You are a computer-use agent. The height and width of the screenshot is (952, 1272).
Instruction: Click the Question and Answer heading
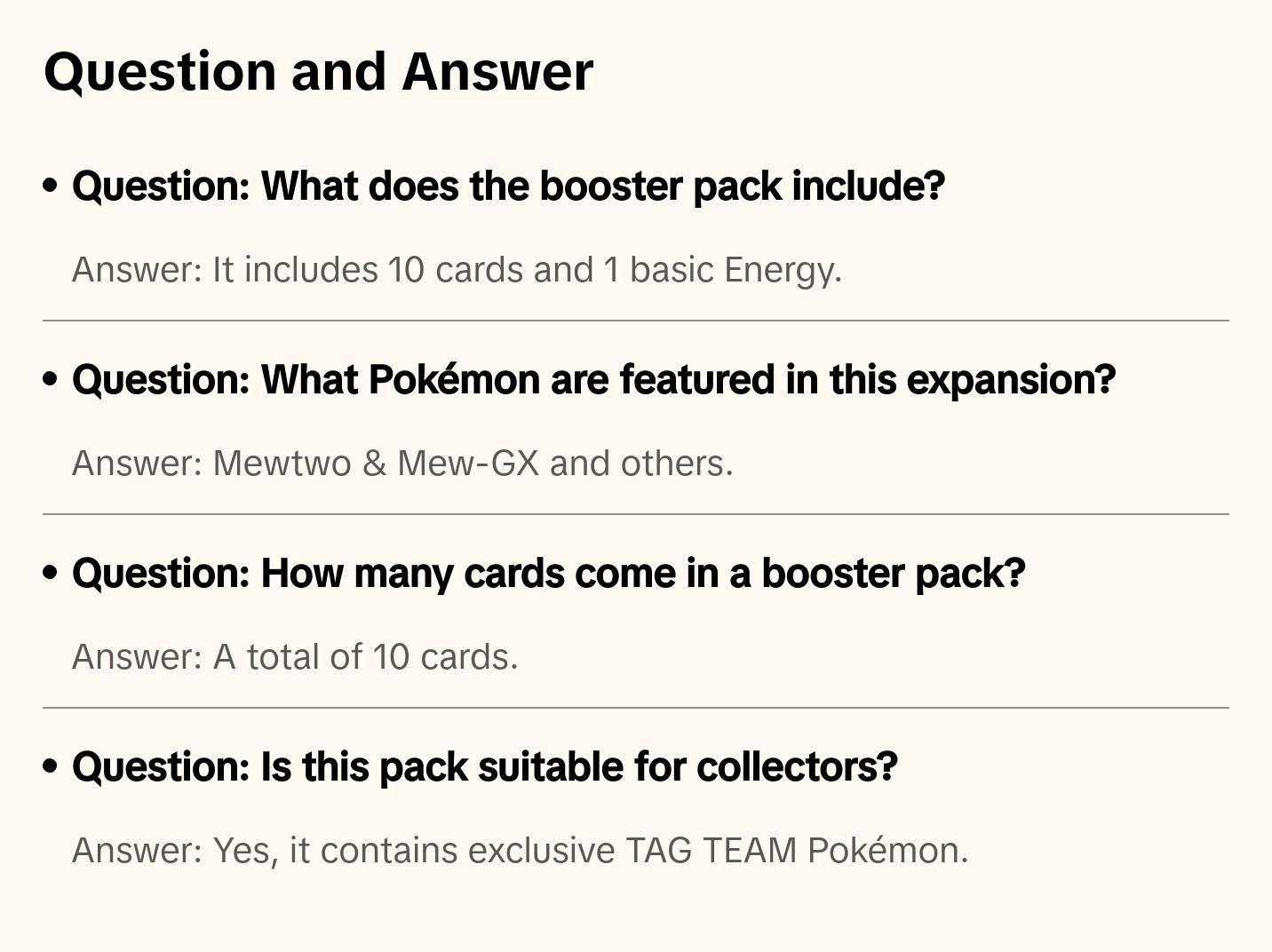click(x=318, y=73)
